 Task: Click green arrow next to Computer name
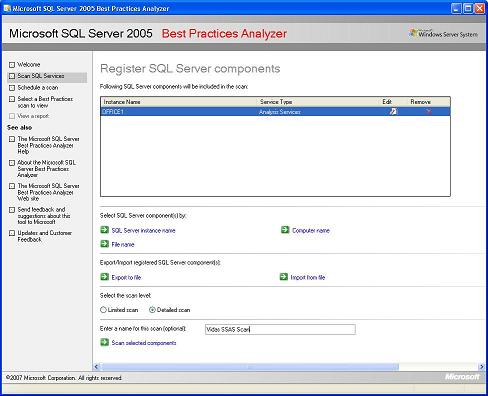[285, 230]
